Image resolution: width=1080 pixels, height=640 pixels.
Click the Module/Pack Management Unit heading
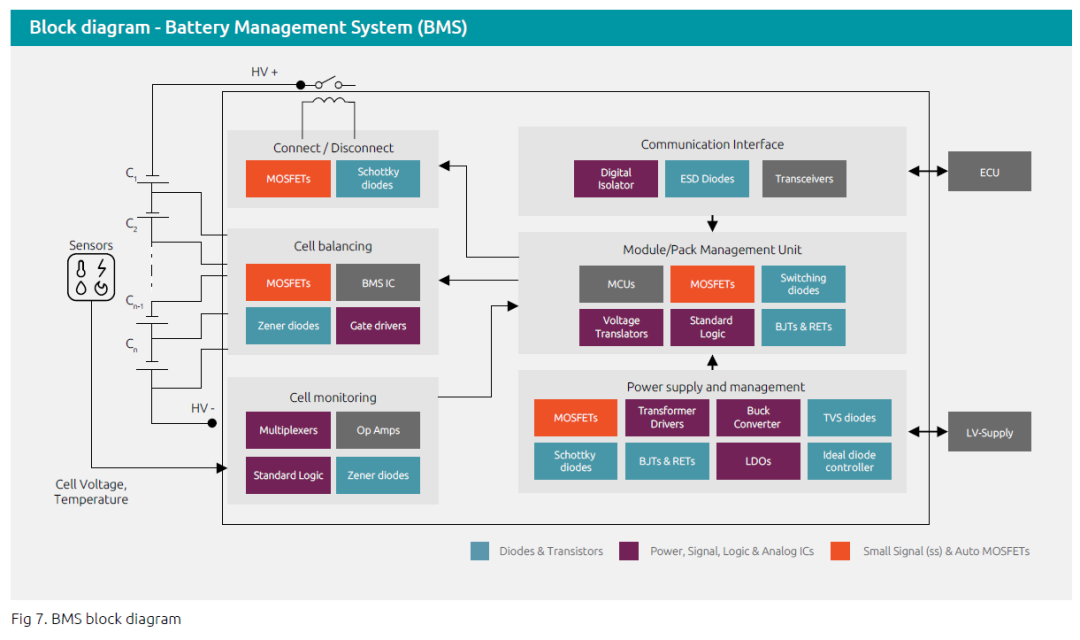tap(712, 249)
